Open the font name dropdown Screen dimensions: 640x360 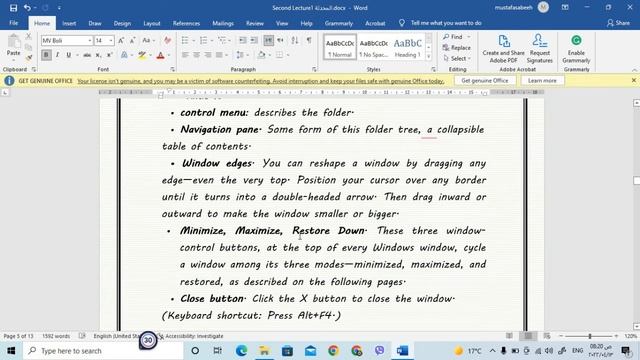(89, 40)
